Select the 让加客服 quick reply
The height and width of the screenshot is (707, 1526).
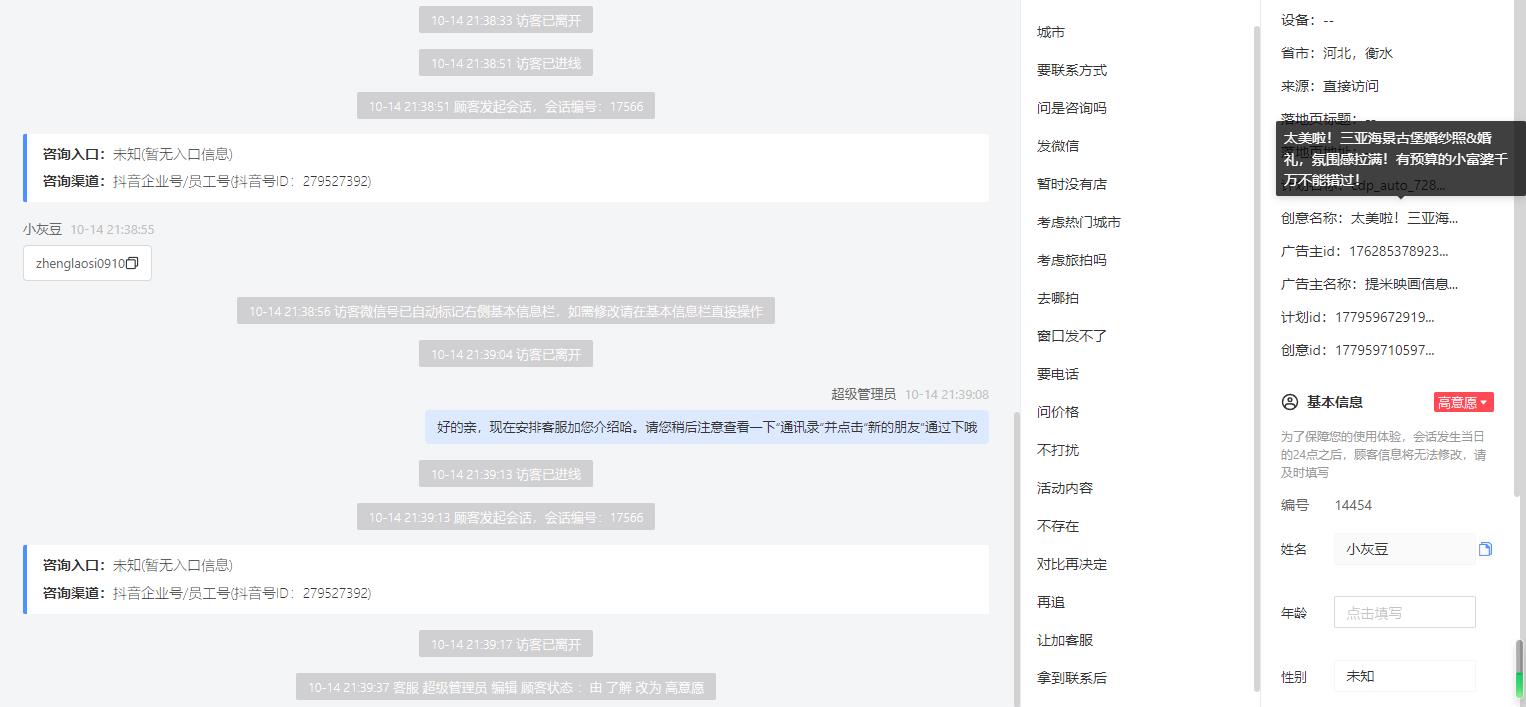[1065, 640]
